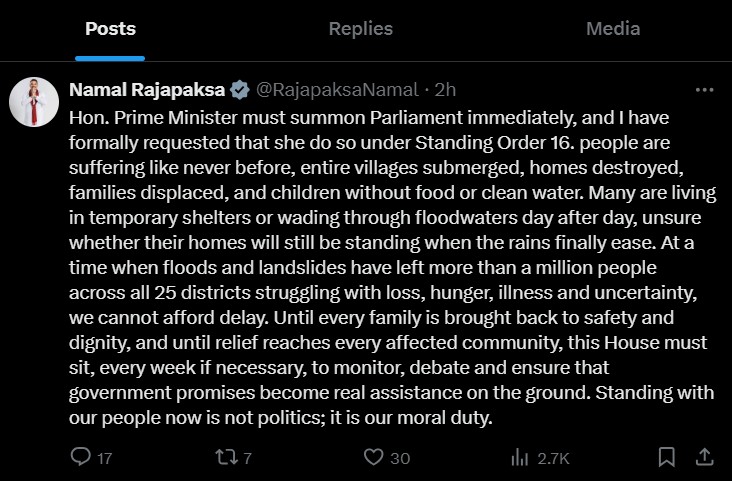732x481 pixels.
Task: Click the repost count of 7
Action: [247, 458]
